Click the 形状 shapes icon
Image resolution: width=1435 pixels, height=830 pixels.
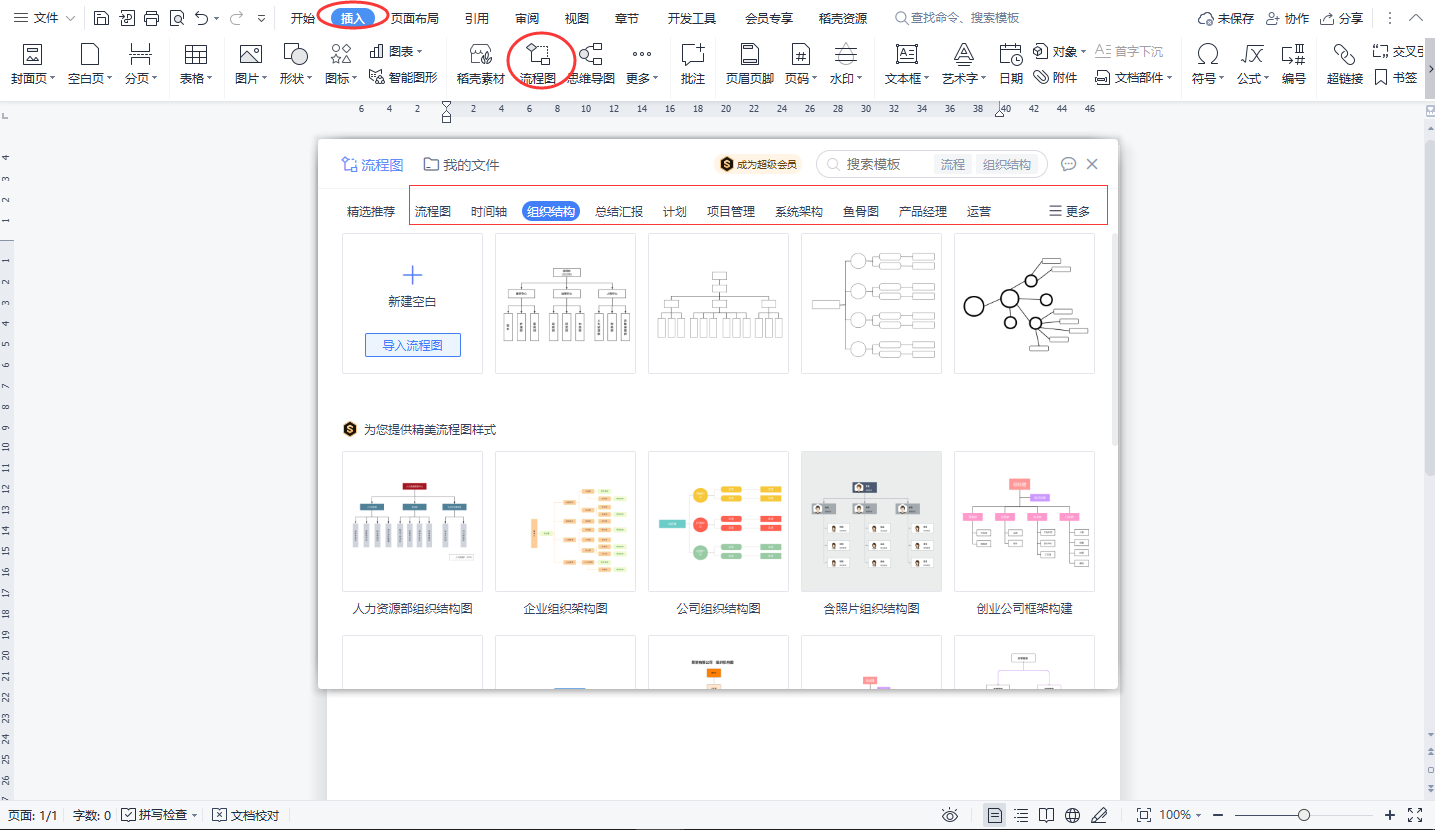(295, 55)
